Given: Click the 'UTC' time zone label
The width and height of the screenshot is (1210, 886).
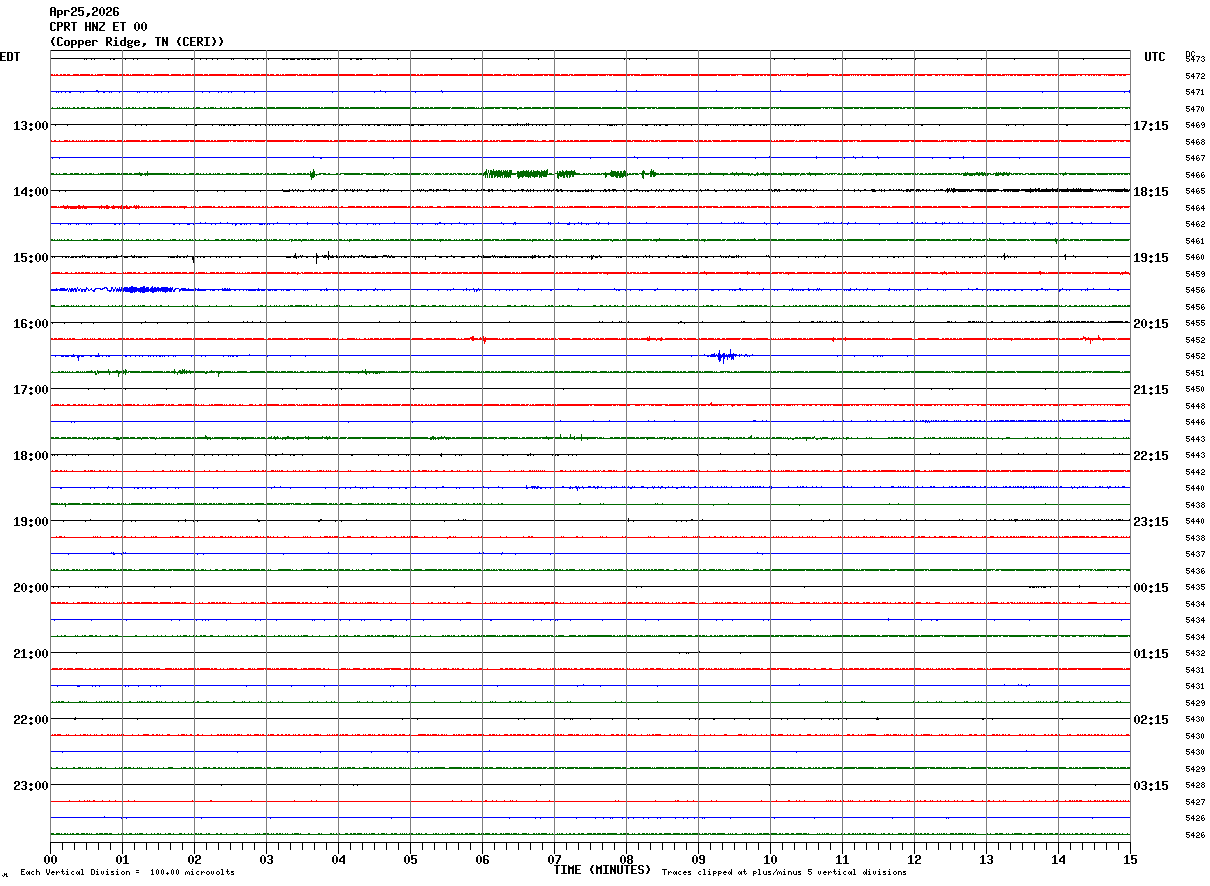Looking at the screenshot, I should pos(1155,57).
